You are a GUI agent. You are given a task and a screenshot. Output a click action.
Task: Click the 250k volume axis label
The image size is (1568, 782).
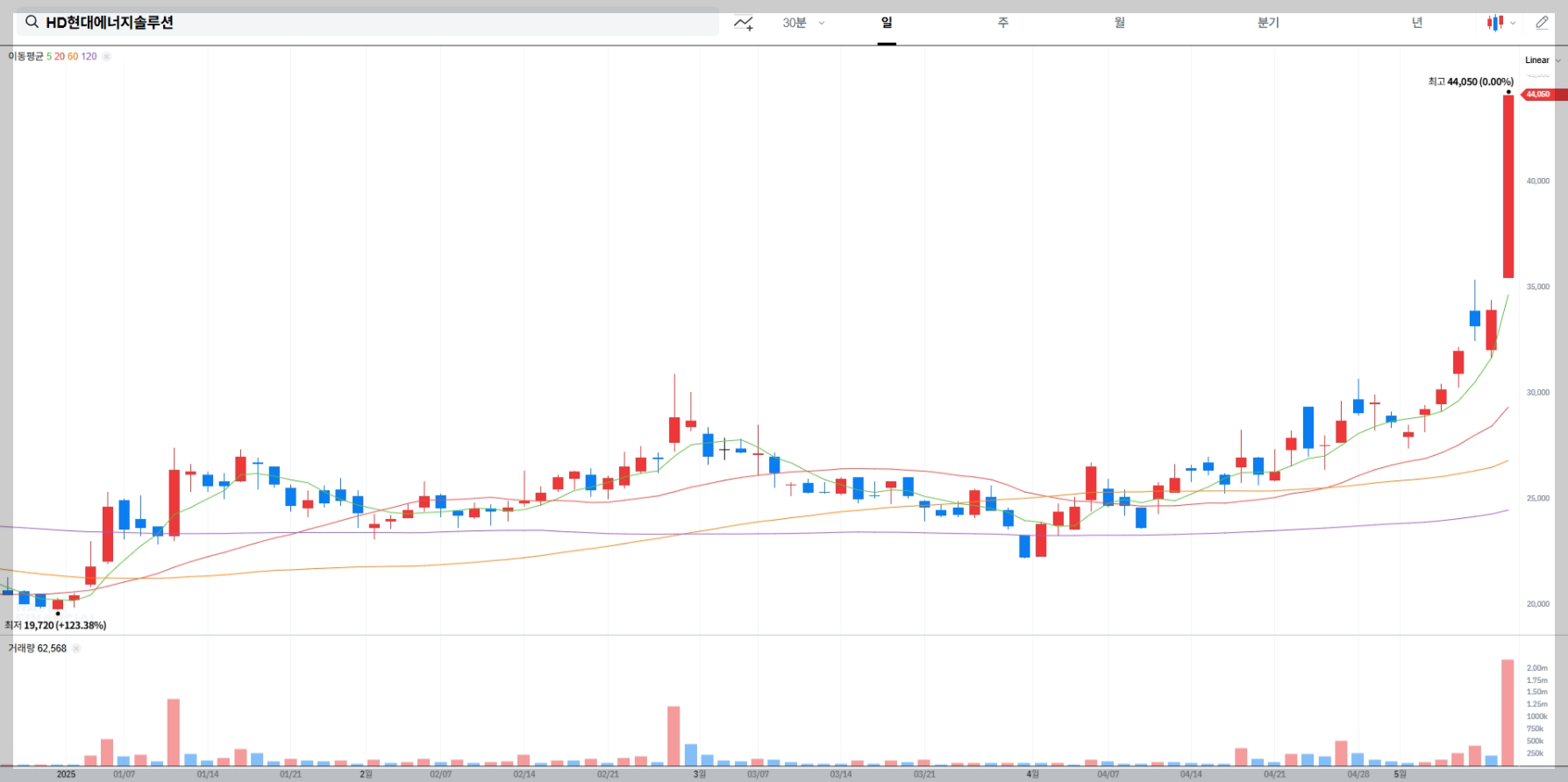(x=1535, y=753)
